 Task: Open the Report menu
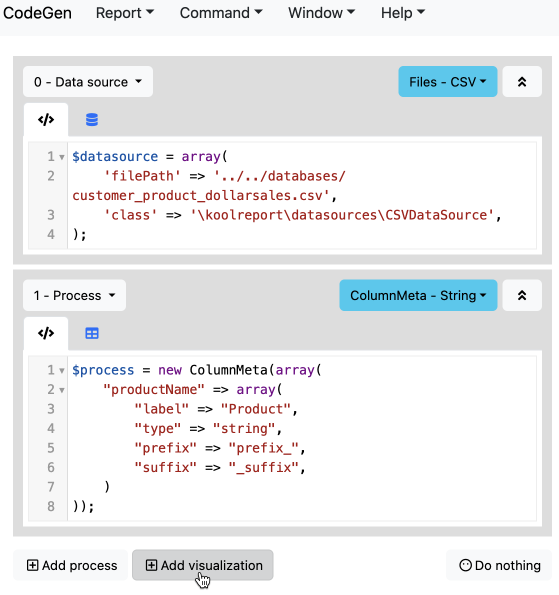click(125, 13)
